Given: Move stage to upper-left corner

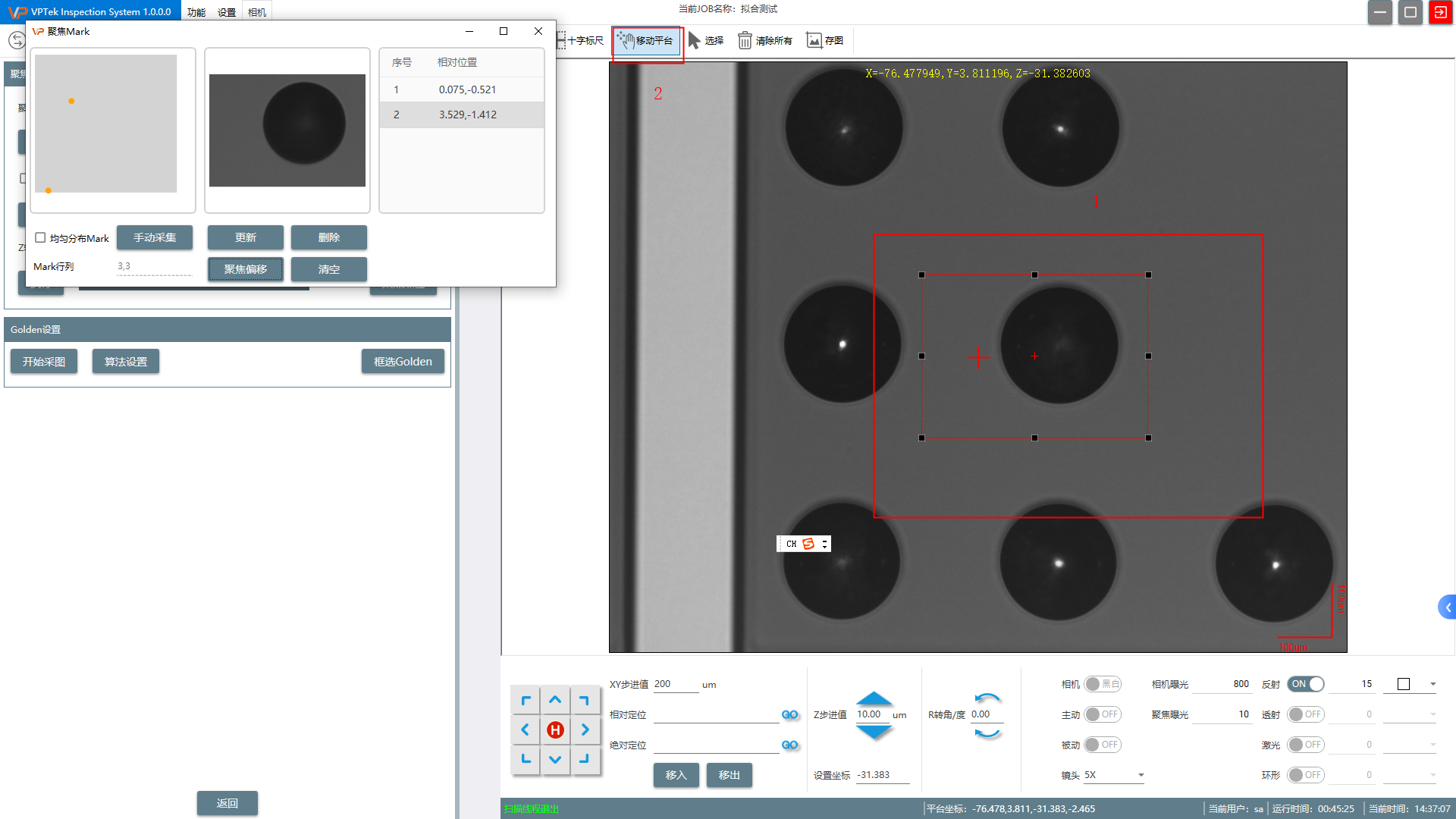Looking at the screenshot, I should [x=526, y=700].
